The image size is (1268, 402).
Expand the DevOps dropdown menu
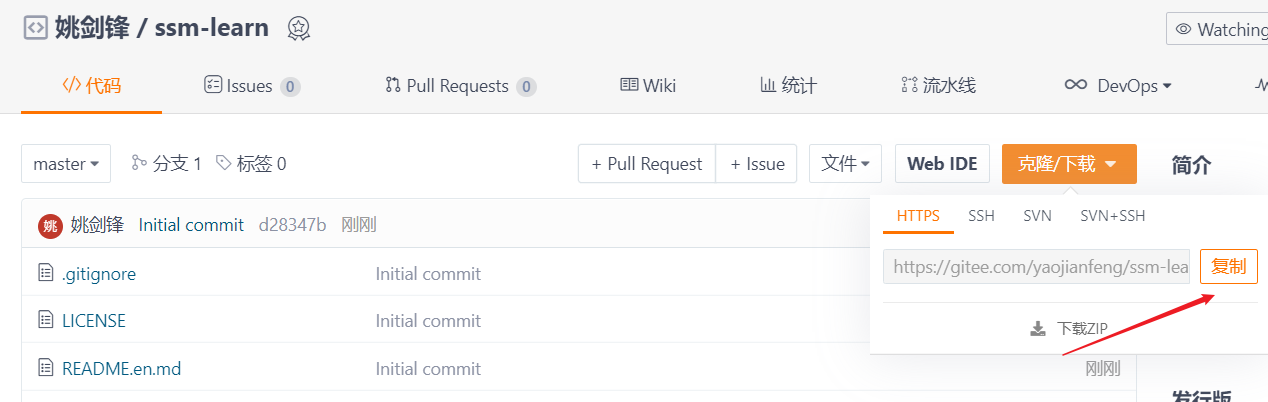point(1118,86)
